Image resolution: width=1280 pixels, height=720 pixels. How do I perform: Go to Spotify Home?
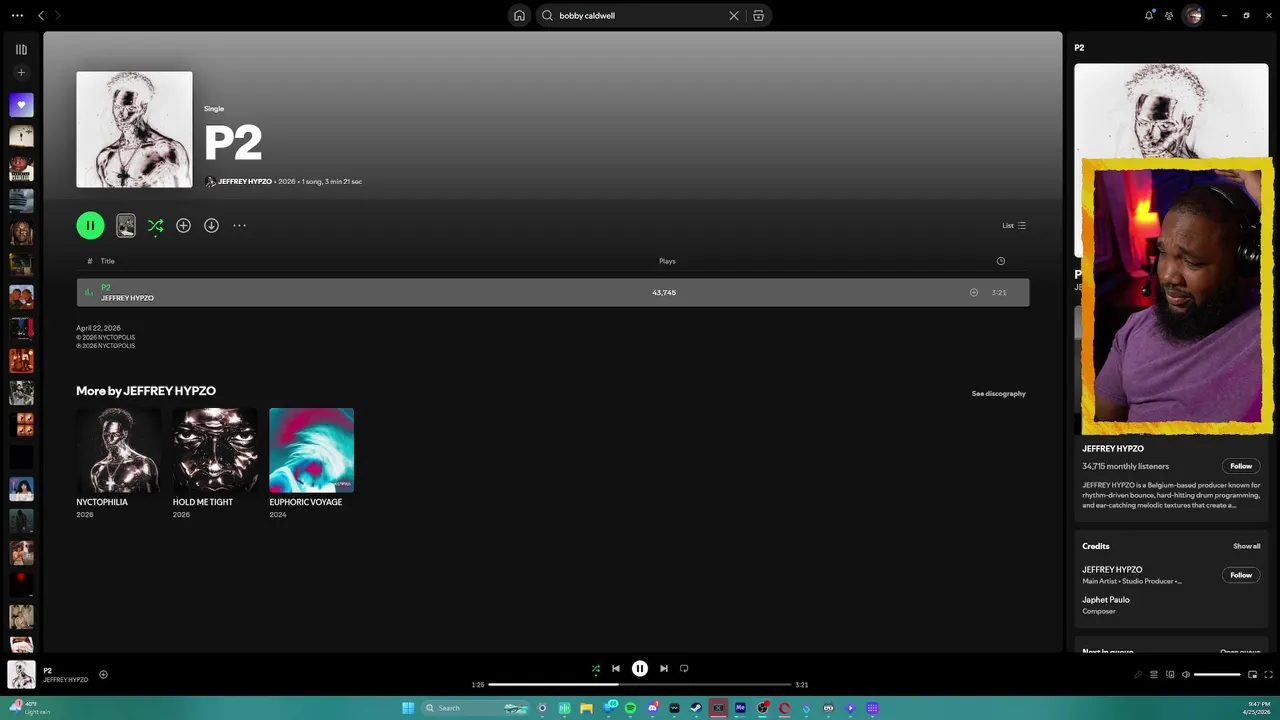(519, 15)
